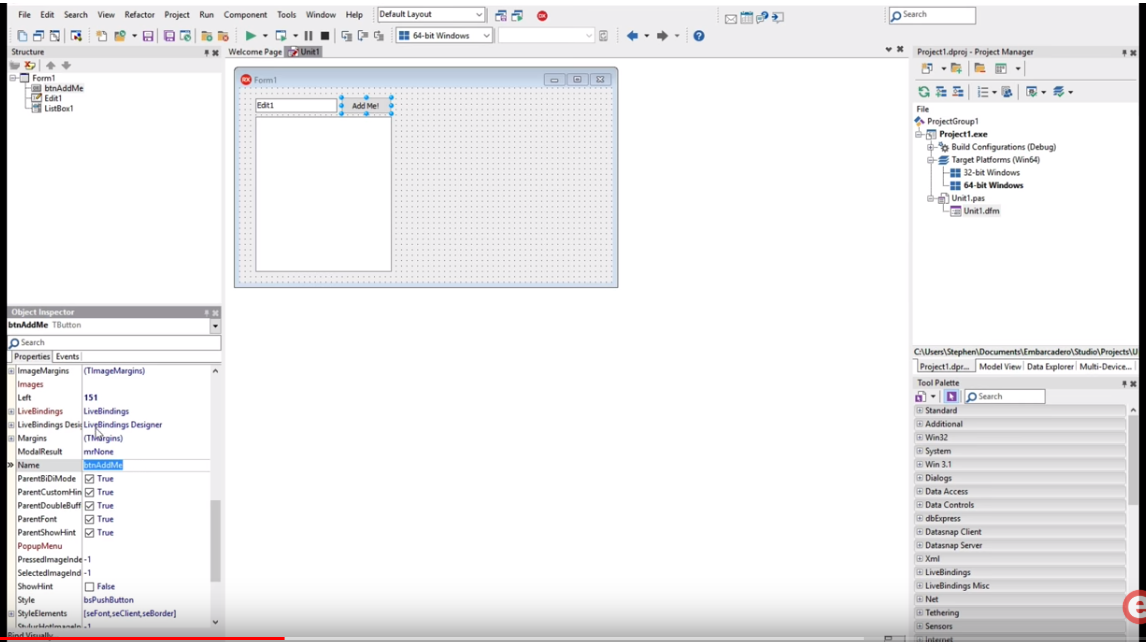Select 32-bit Windows platform node
This screenshot has height=642, width=1146.
[x=991, y=173]
